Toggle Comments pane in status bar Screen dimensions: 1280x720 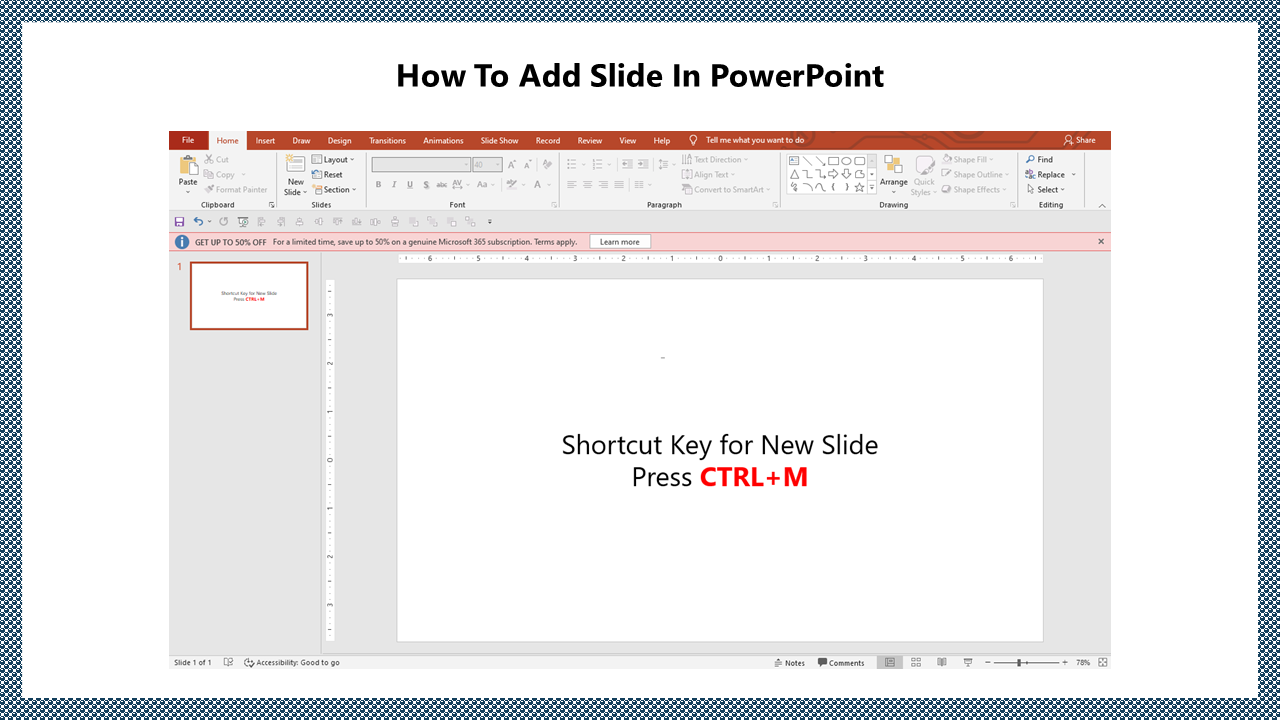coord(841,663)
